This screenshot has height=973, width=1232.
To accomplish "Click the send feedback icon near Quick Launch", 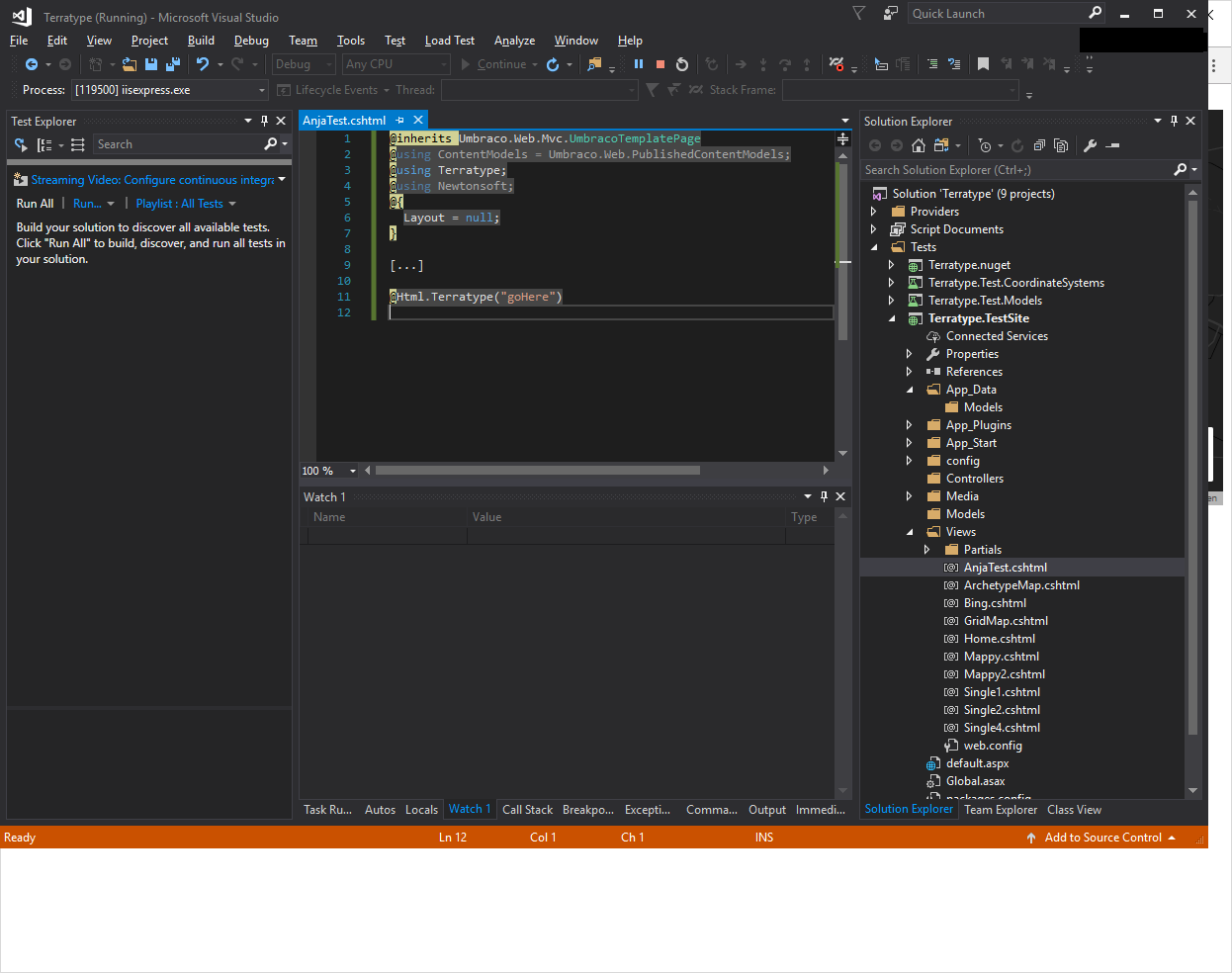I will pos(890,13).
